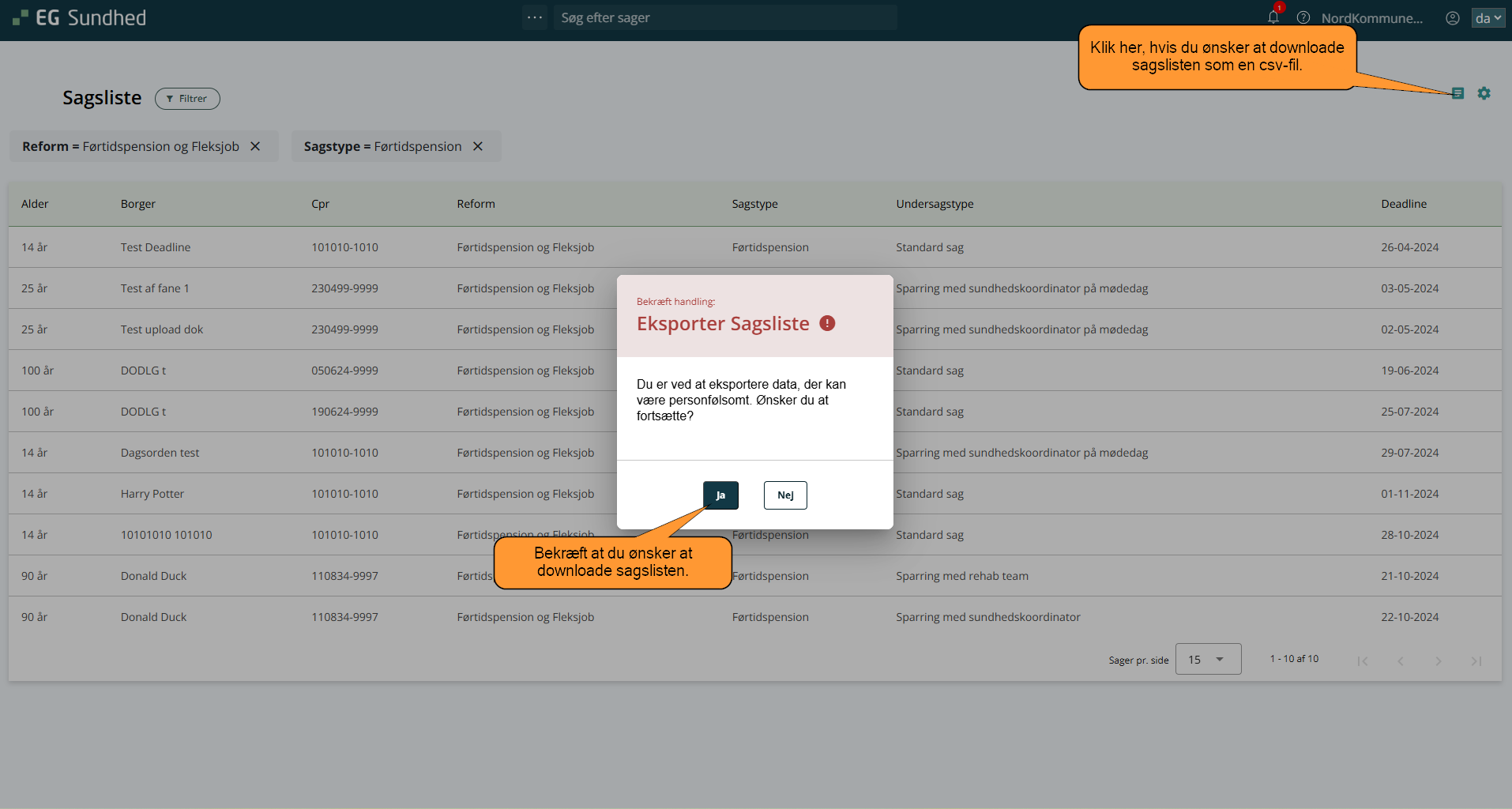Image resolution: width=1512 pixels, height=809 pixels.
Task: Click the NordKommune organisation name
Action: (1372, 18)
